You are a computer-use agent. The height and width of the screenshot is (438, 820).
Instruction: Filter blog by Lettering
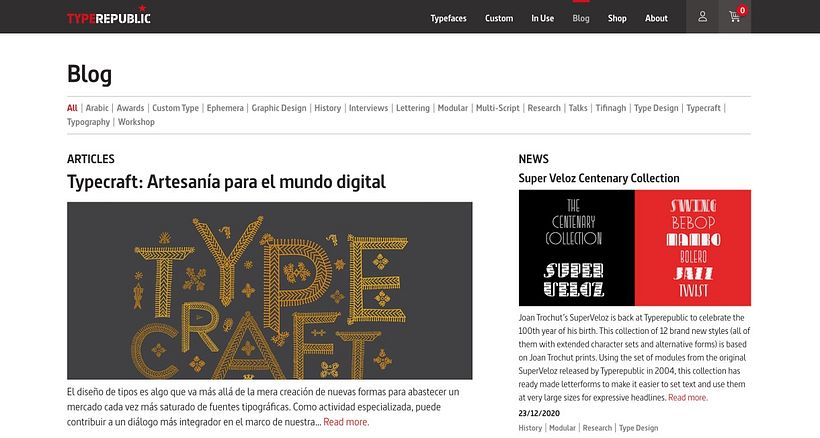[x=413, y=108]
